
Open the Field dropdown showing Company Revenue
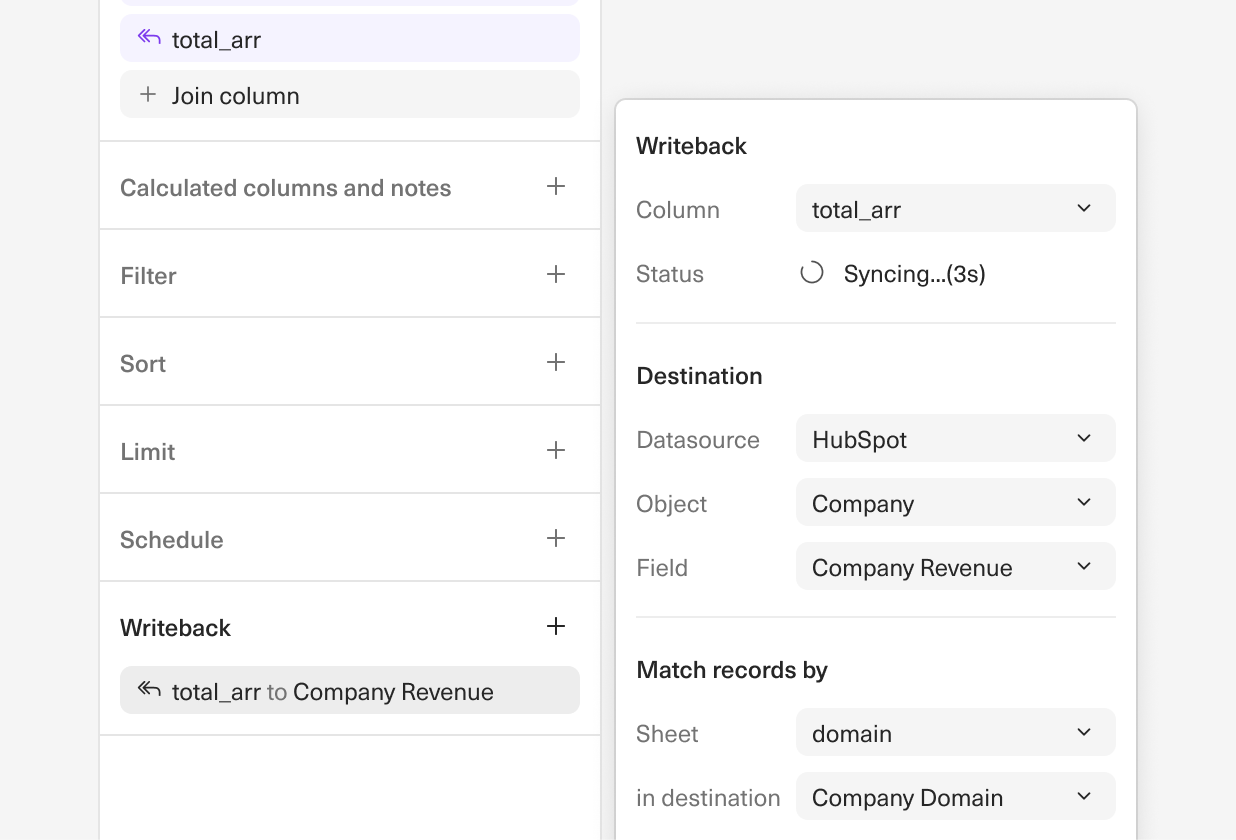tap(955, 566)
